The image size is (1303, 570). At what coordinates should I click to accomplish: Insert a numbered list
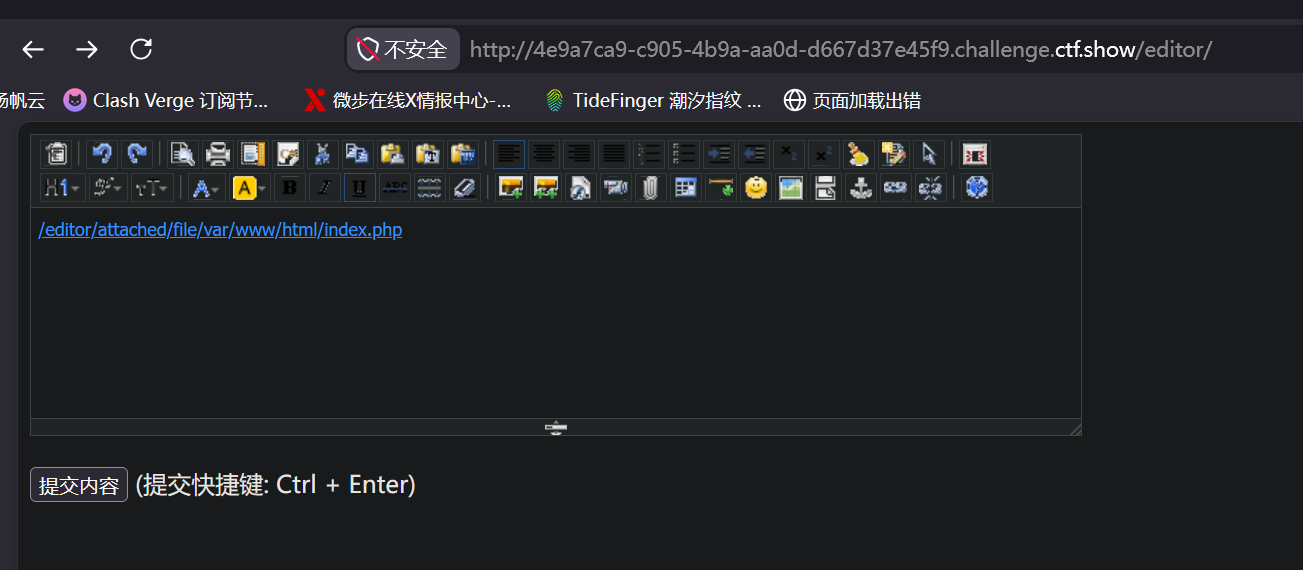[x=649, y=154]
